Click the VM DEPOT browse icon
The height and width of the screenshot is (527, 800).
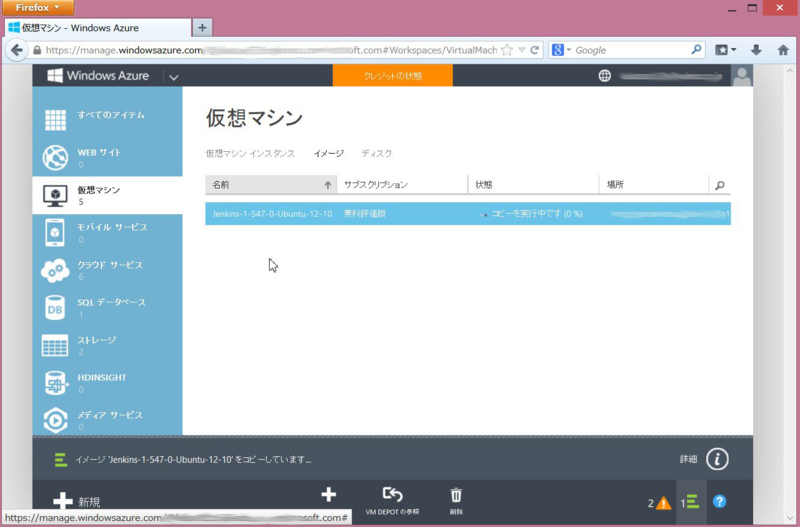point(392,495)
